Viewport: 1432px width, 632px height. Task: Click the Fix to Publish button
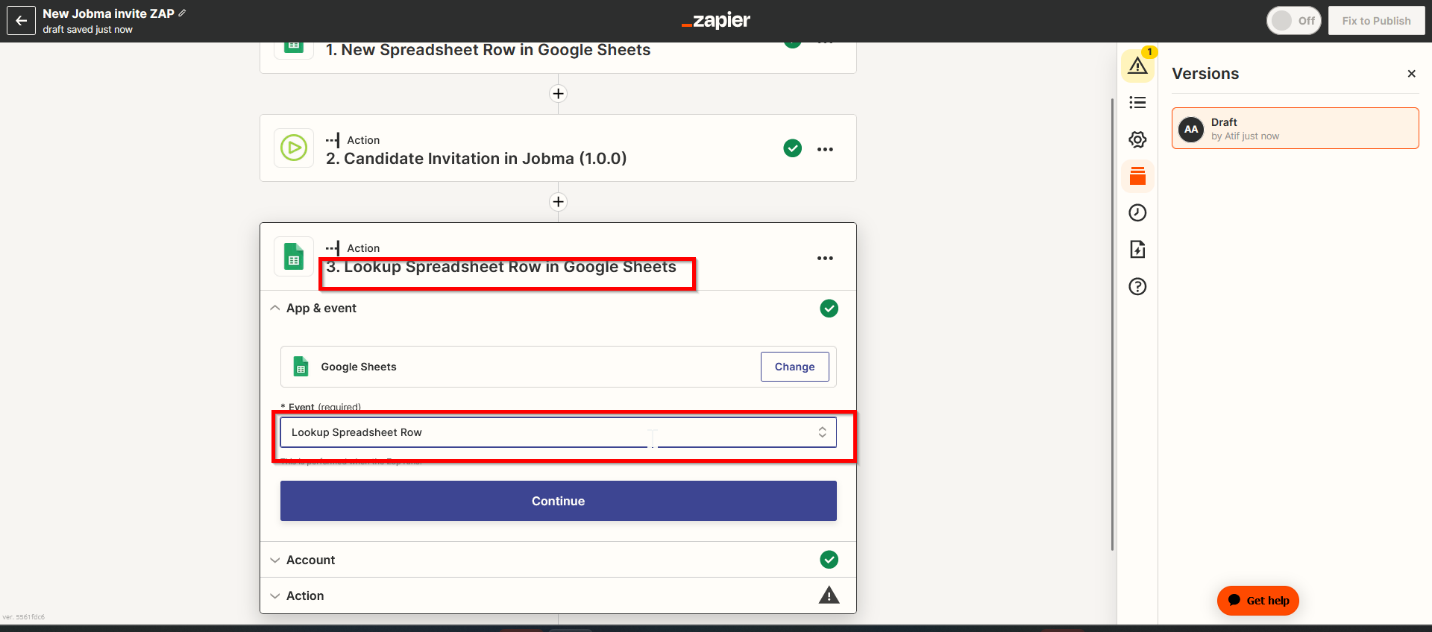(1376, 21)
